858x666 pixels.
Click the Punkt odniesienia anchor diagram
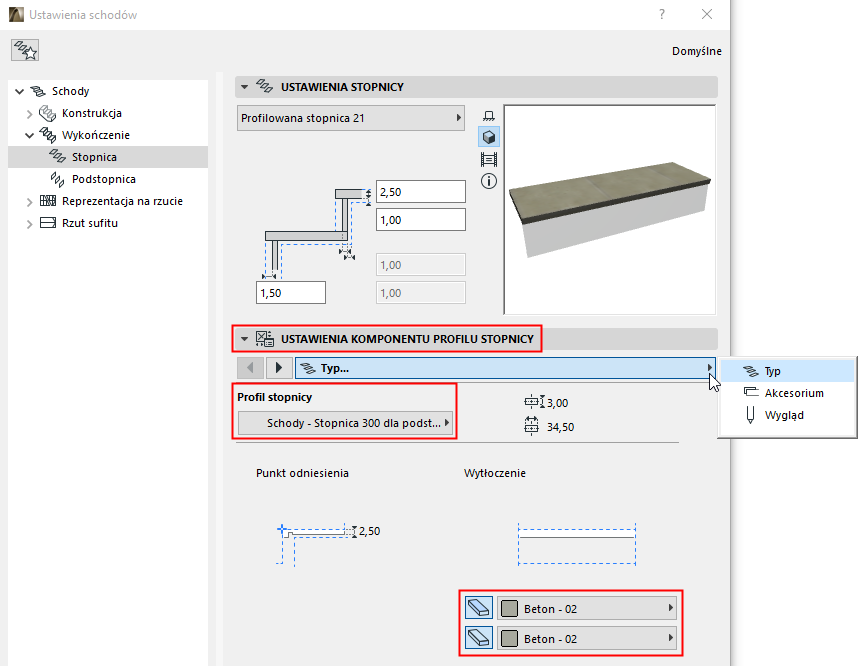[x=319, y=543]
